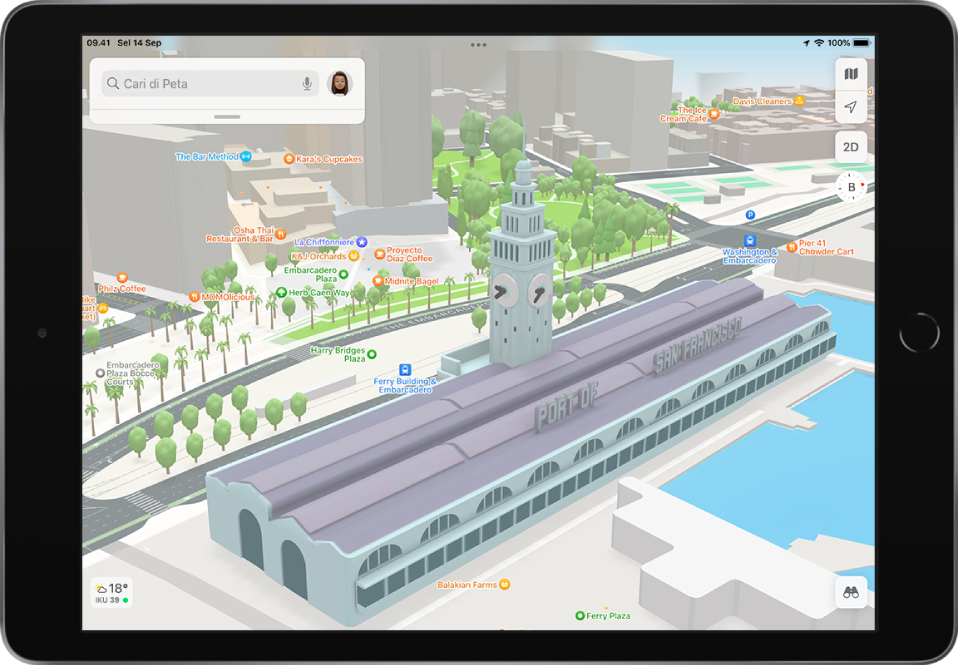This screenshot has width=958, height=665.
Task: Tap the location tracking arrow icon
Action: pos(851,107)
